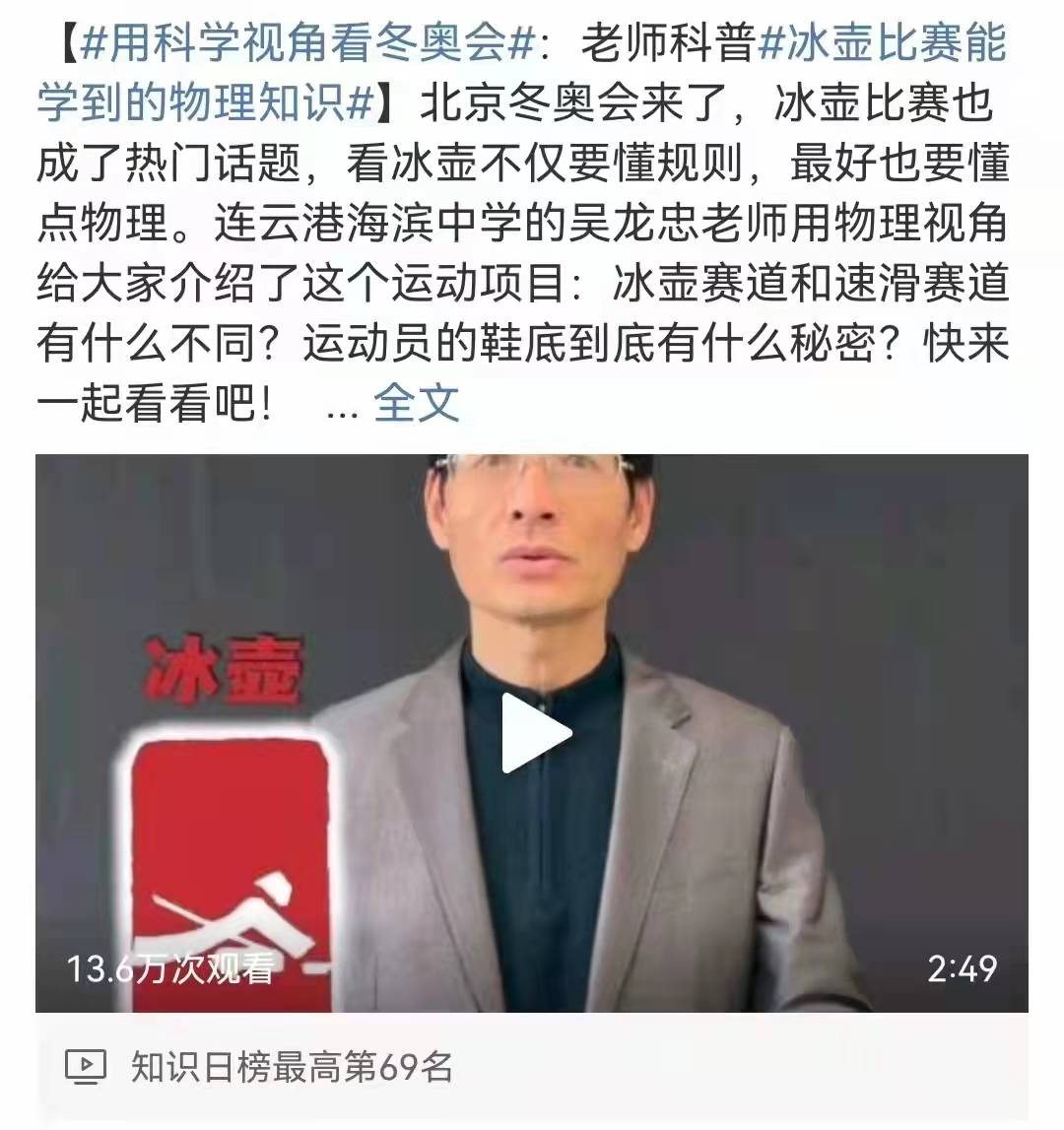Click the knowledge ranking bar below video
The width and height of the screenshot is (1064, 1130).
tap(531, 1067)
